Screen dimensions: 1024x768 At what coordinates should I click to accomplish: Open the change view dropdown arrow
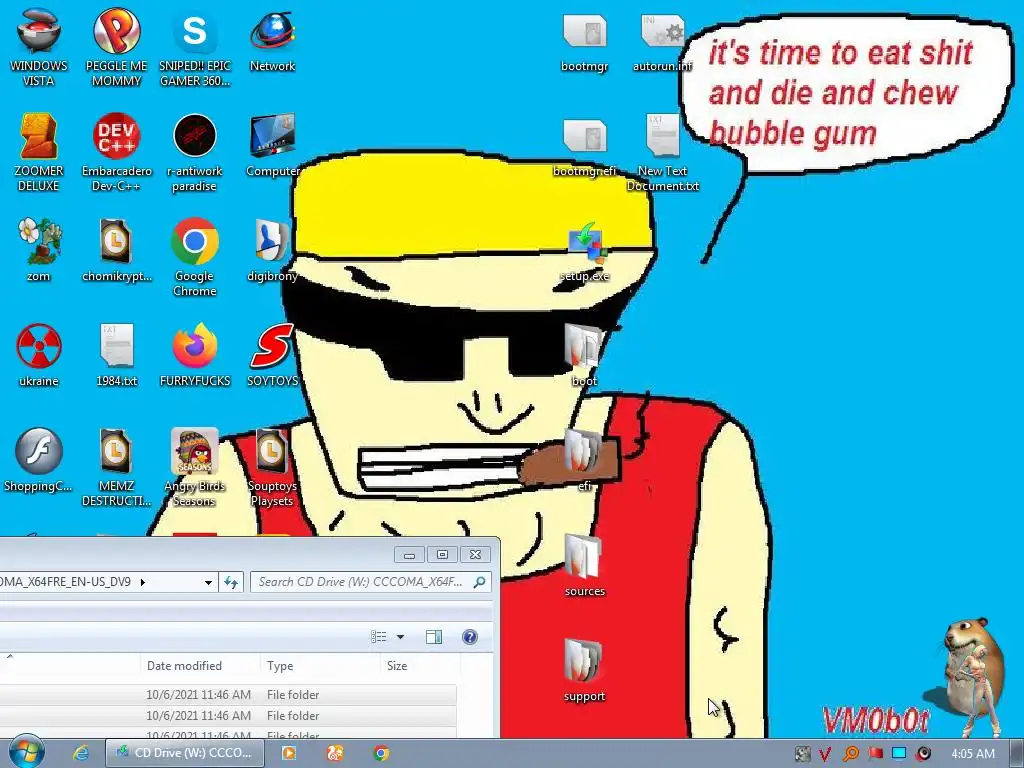pyautogui.click(x=400, y=637)
